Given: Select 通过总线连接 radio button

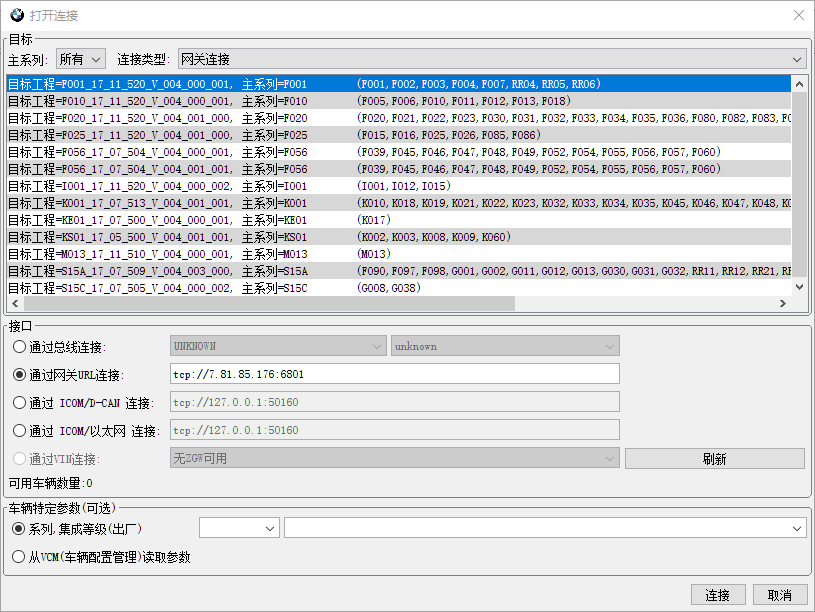Looking at the screenshot, I should (19, 346).
